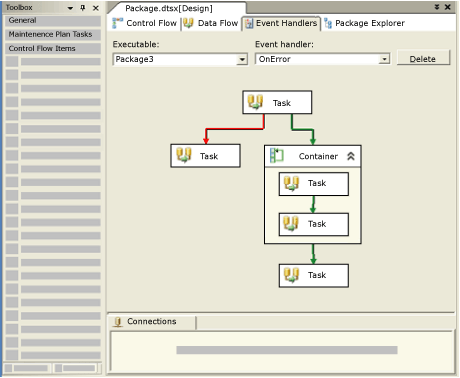This screenshot has width=460, height=378.
Task: Select the second Task inside the Container
Action: pyautogui.click(x=314, y=224)
